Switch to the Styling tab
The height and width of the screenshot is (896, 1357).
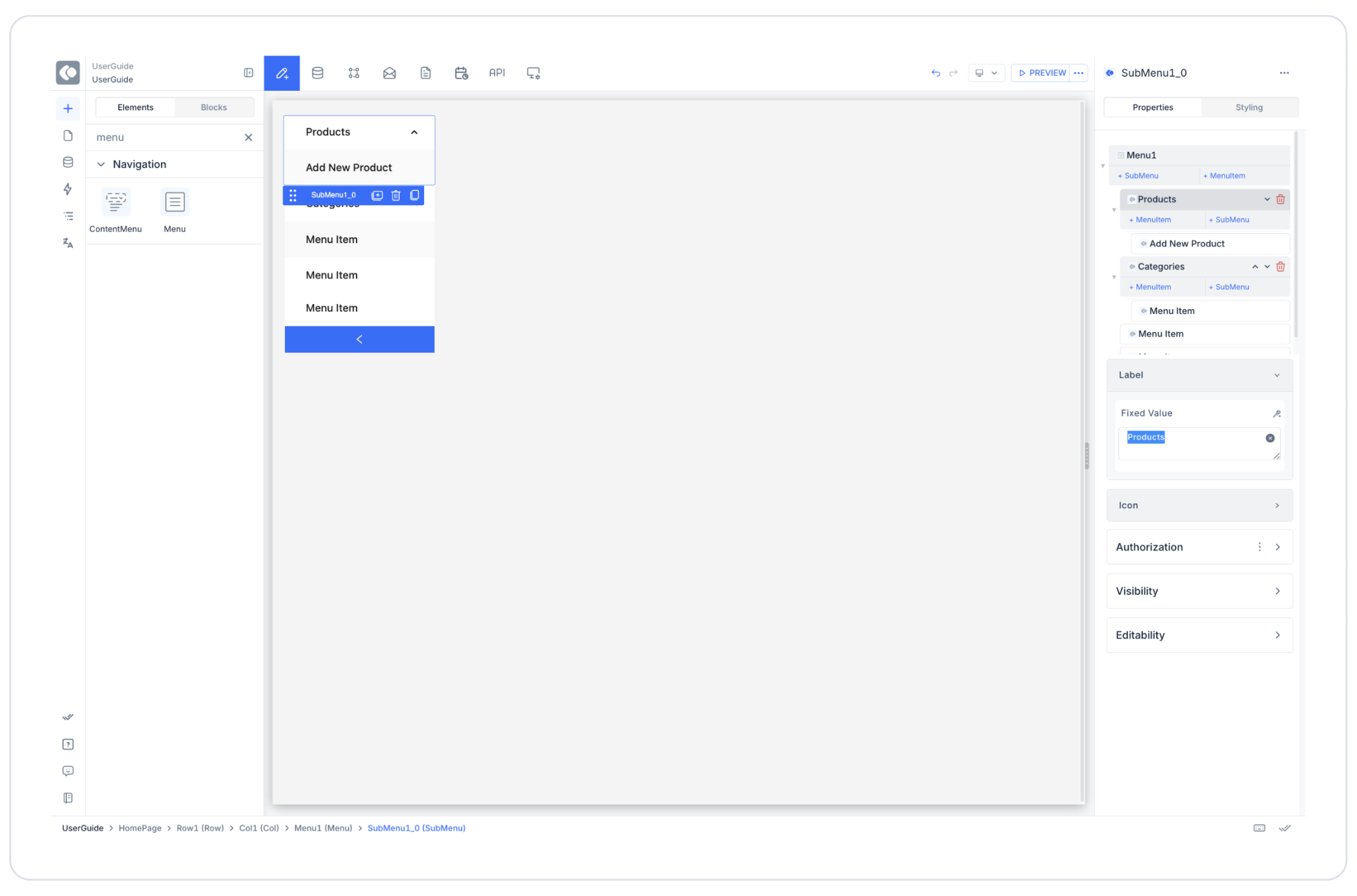tap(1248, 107)
